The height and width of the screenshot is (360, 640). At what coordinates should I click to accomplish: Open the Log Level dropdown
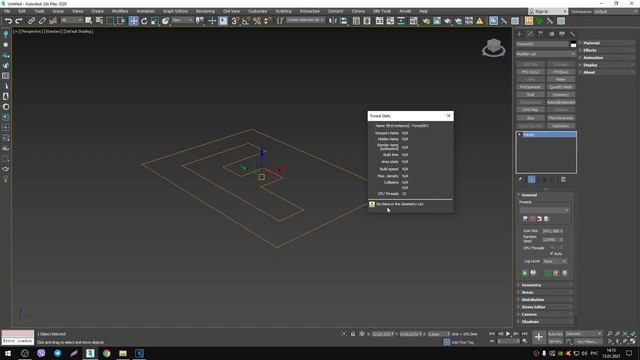[554, 261]
